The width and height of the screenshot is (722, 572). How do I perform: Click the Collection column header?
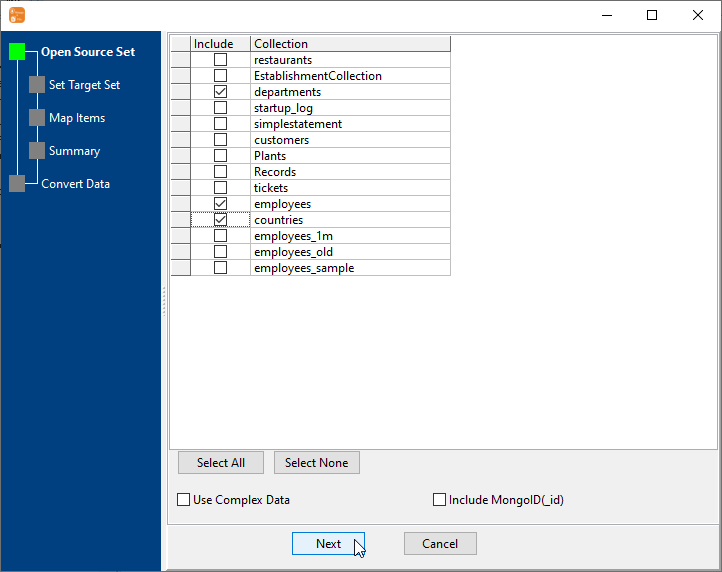click(350, 44)
